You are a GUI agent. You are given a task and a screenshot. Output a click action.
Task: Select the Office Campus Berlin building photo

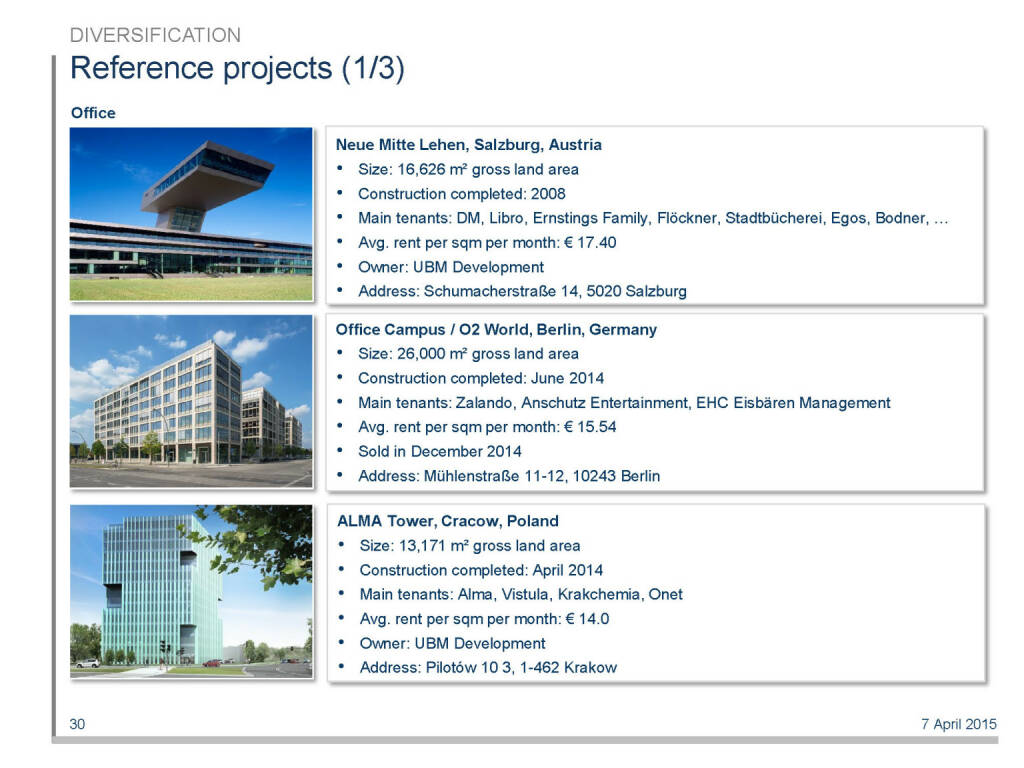click(x=191, y=401)
